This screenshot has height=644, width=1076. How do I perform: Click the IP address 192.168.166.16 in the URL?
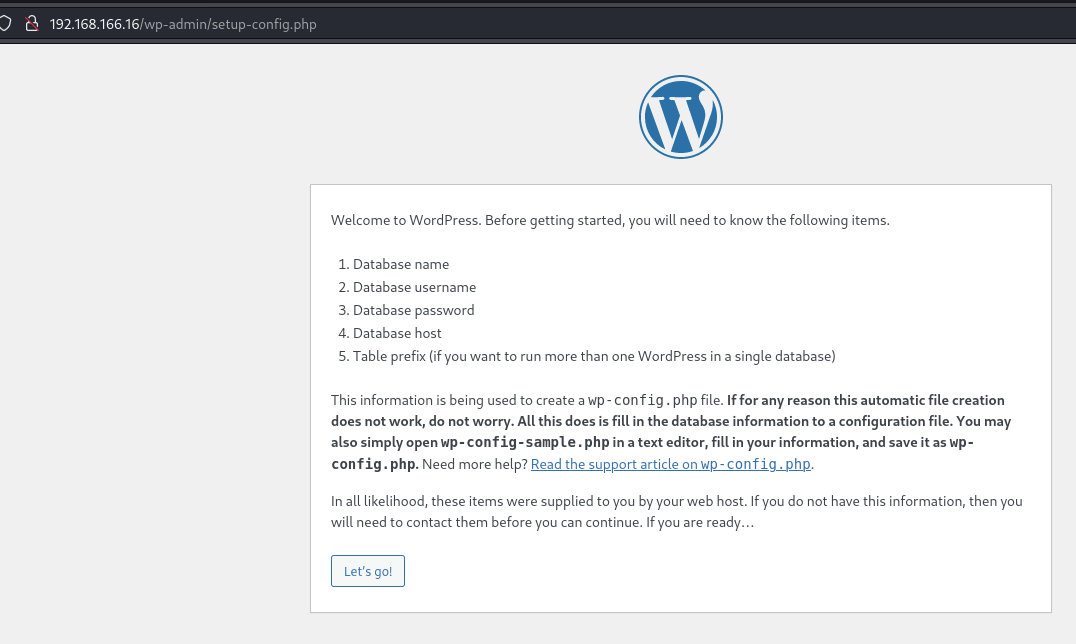pyautogui.click(x=96, y=24)
